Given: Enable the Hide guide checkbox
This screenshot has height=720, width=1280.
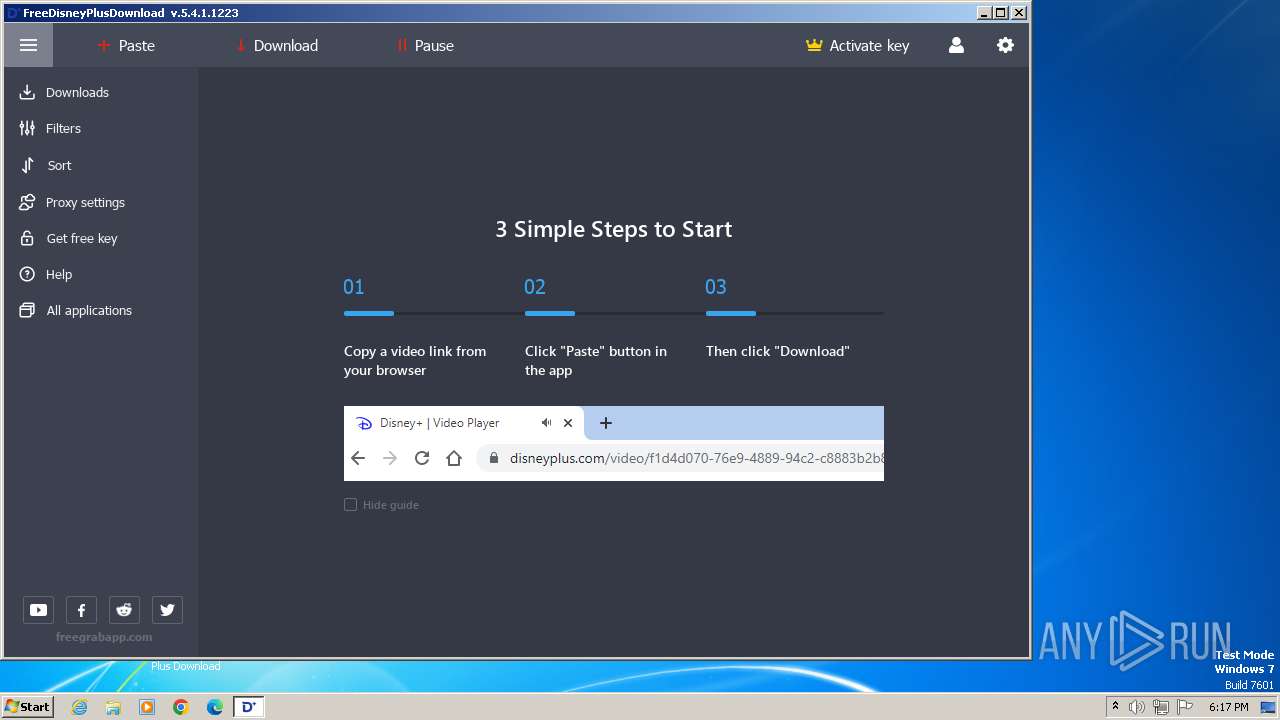Looking at the screenshot, I should click(351, 505).
